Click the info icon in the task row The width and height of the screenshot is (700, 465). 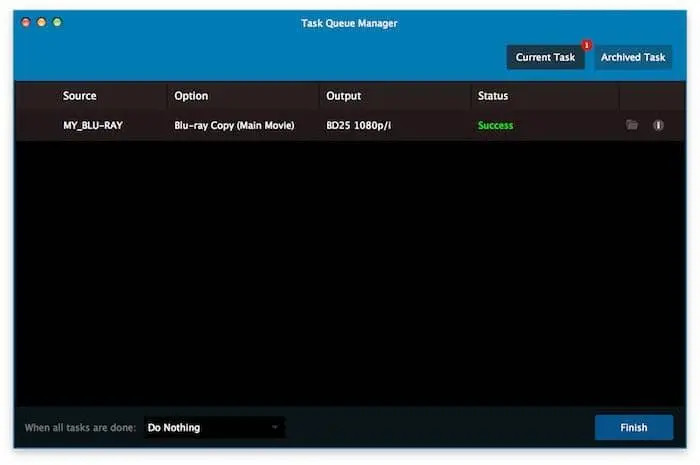(x=658, y=125)
